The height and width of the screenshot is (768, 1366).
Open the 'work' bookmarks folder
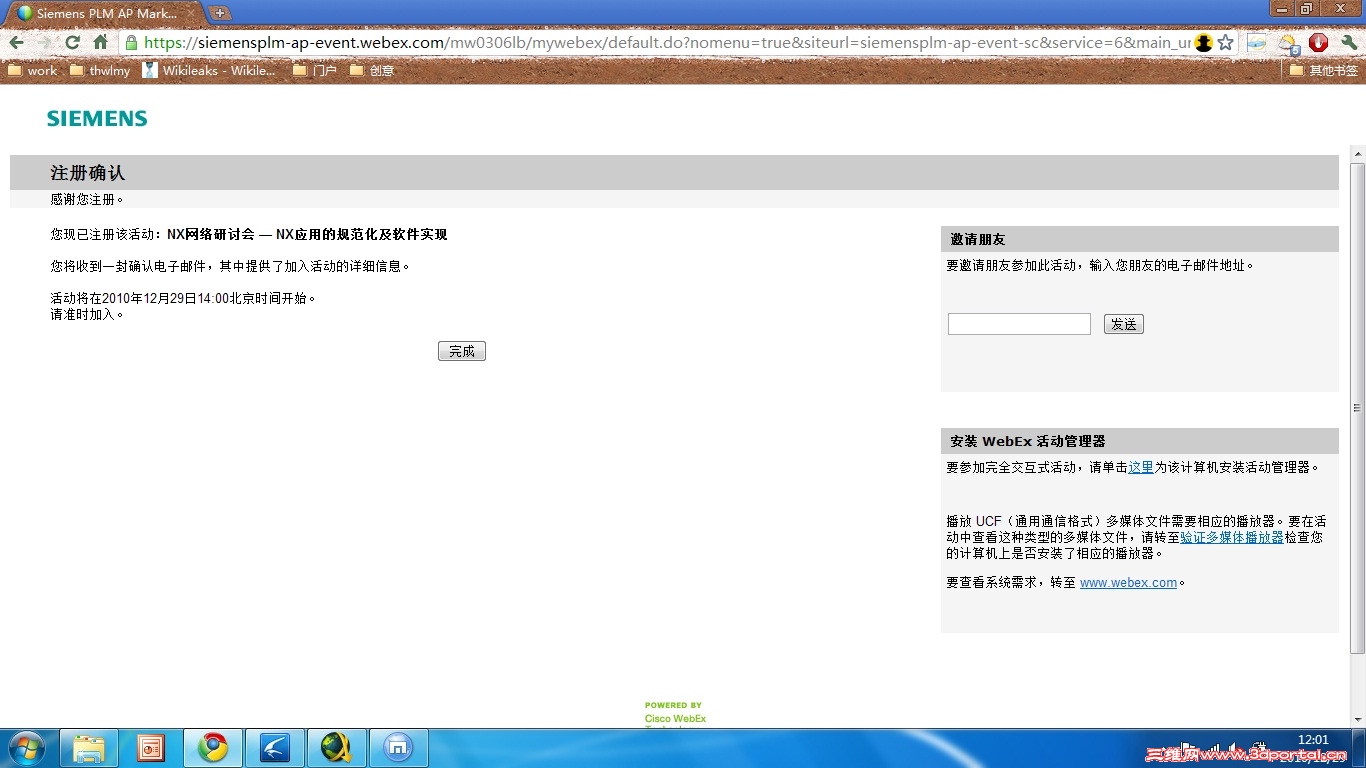[x=33, y=71]
